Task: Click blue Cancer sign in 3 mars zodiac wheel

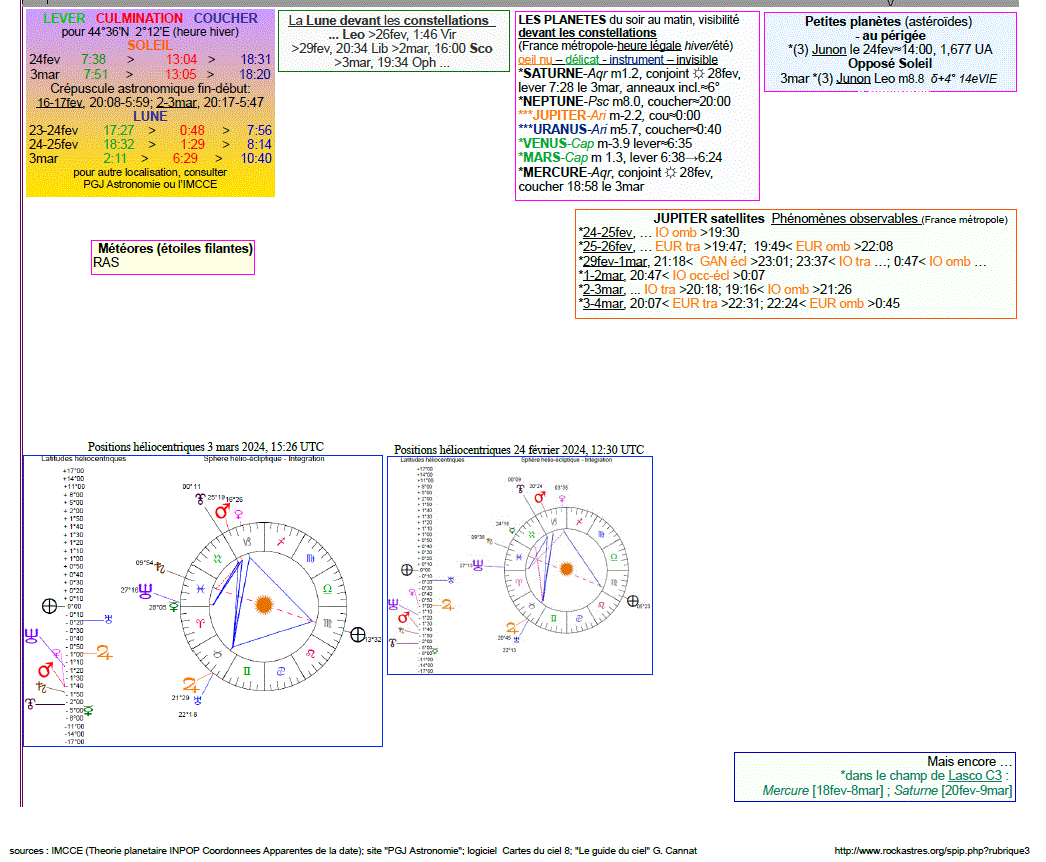Action: (x=281, y=671)
